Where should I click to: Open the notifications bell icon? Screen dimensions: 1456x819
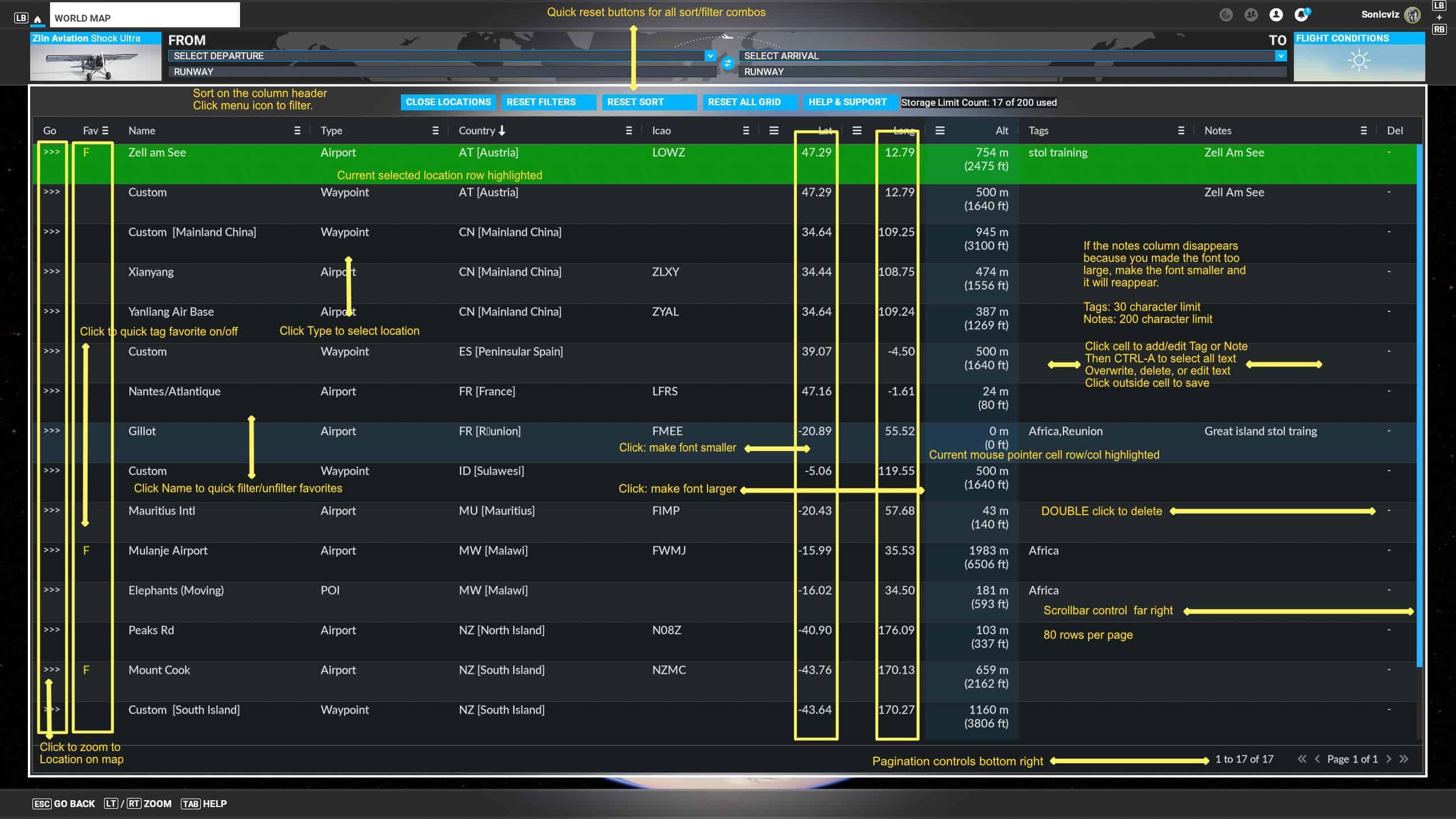pos(1301,15)
